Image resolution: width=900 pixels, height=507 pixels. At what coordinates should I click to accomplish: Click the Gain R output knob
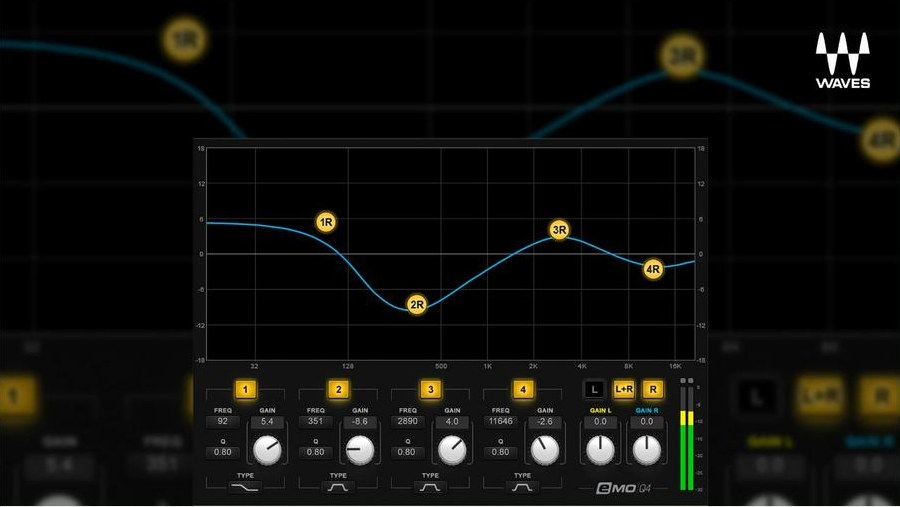647,450
